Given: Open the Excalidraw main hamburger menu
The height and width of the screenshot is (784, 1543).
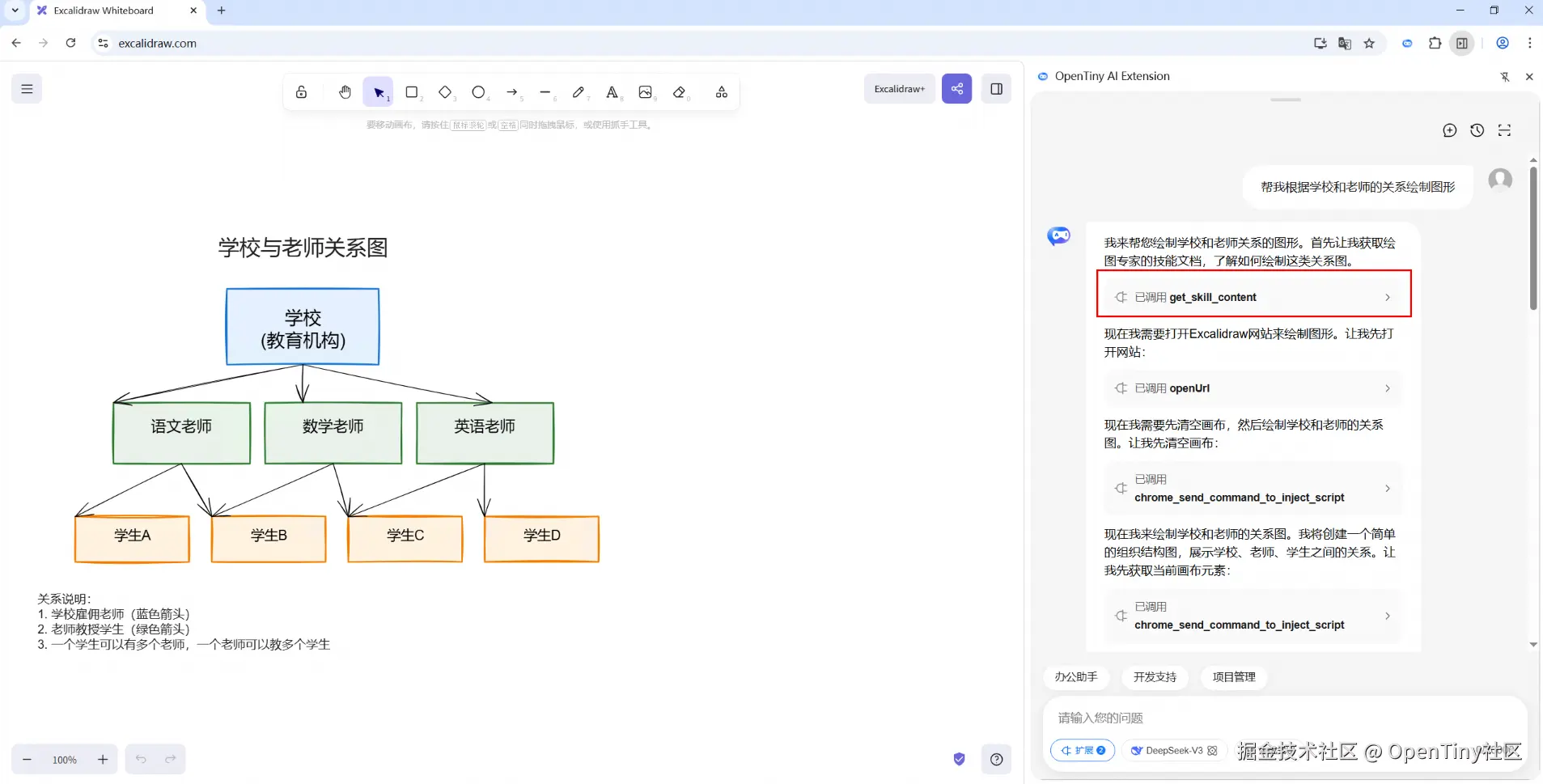Looking at the screenshot, I should (x=27, y=89).
